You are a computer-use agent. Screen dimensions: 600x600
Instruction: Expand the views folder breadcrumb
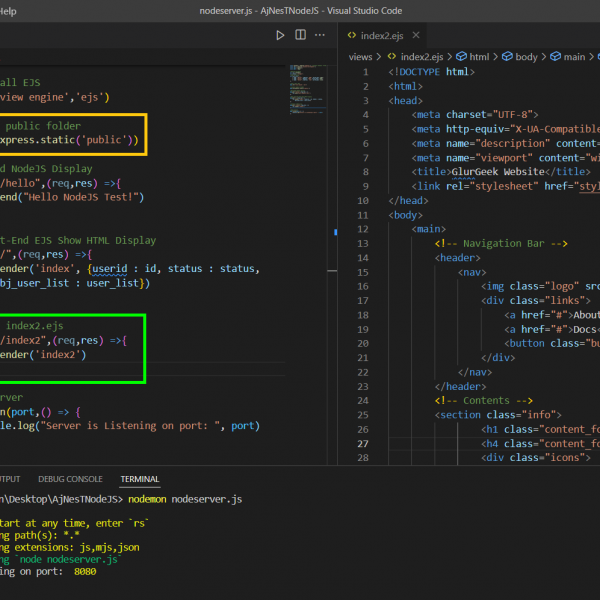point(360,57)
